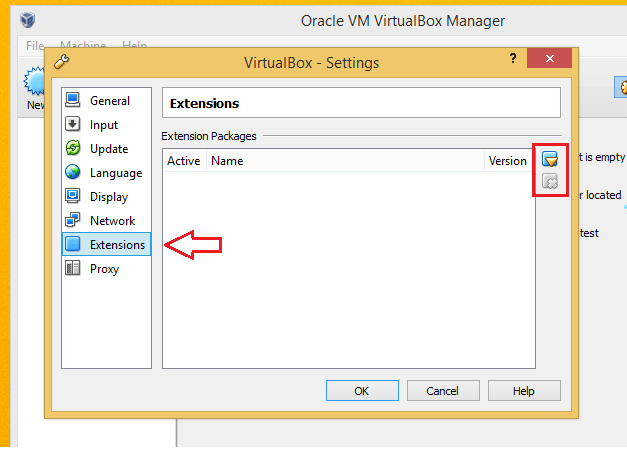This screenshot has height=449, width=627.
Task: Select the Extensions category in sidebar
Action: pyautogui.click(x=106, y=244)
